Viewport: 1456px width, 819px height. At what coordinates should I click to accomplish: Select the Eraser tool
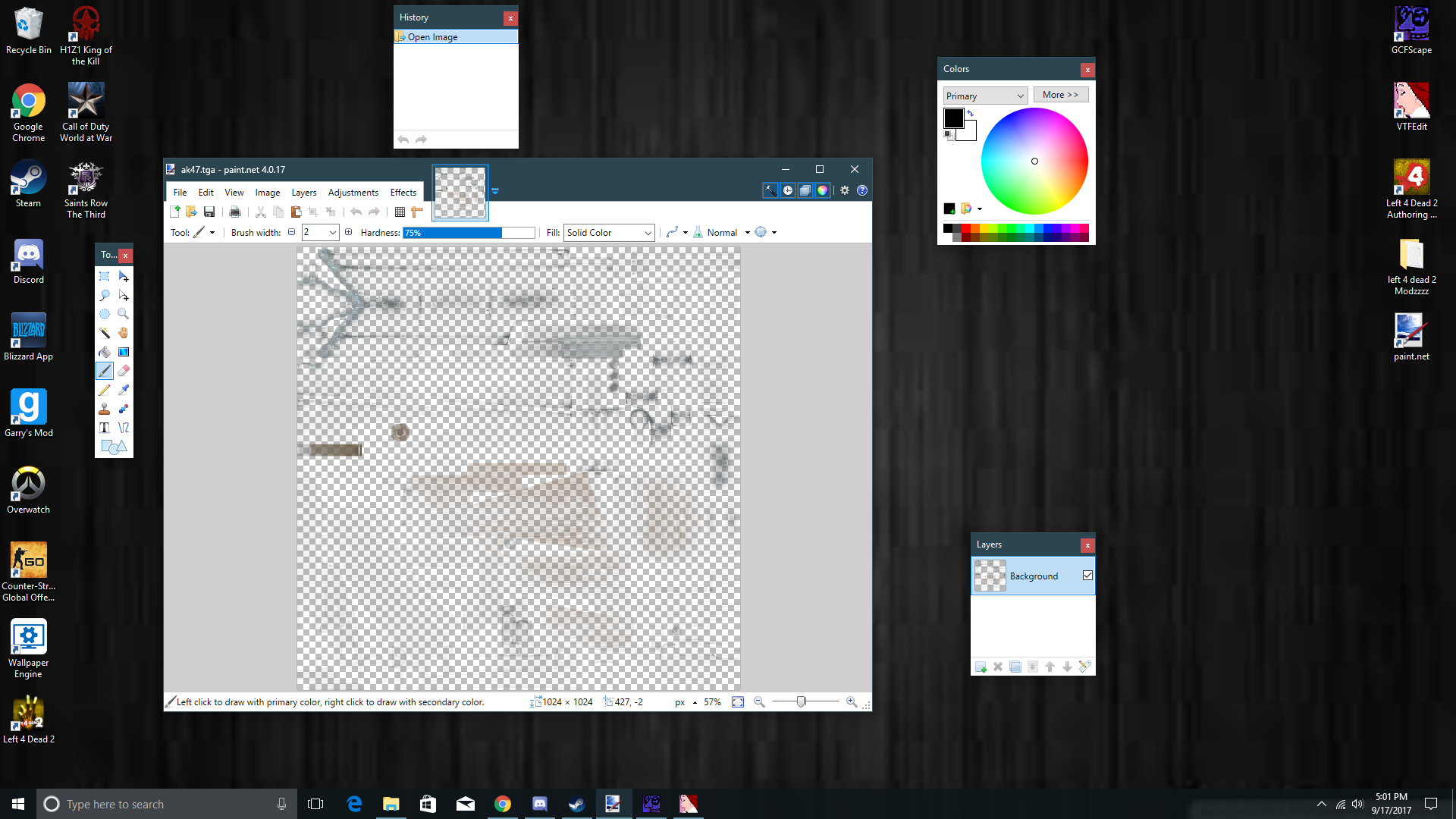[124, 371]
